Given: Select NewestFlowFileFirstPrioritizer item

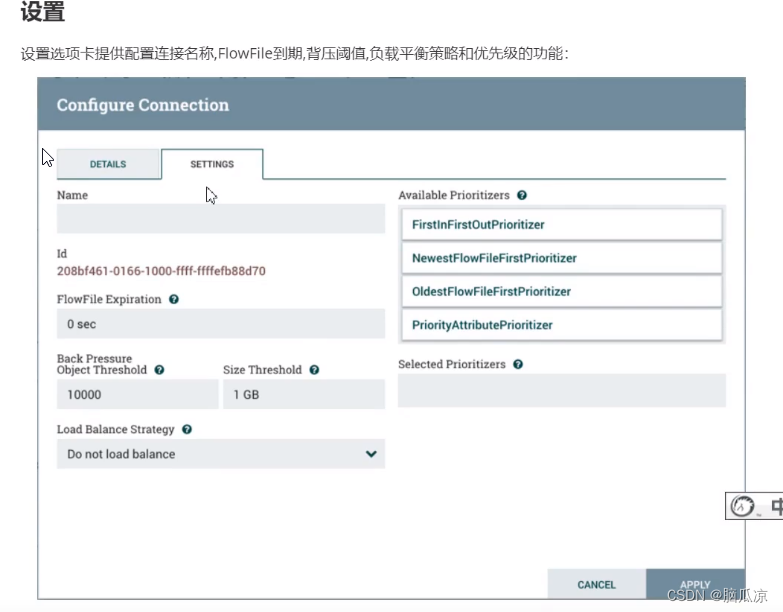Looking at the screenshot, I should 562,258.
